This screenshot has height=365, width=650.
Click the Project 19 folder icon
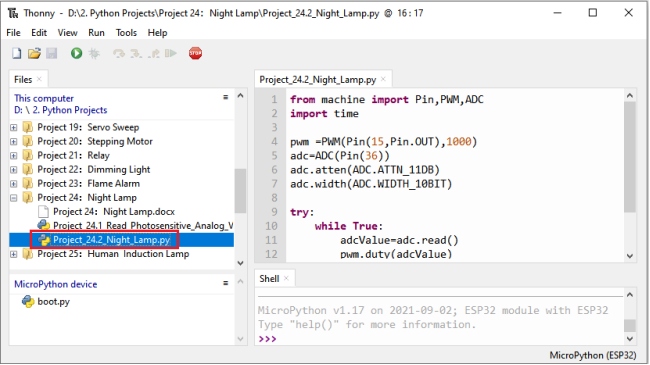click(x=28, y=127)
